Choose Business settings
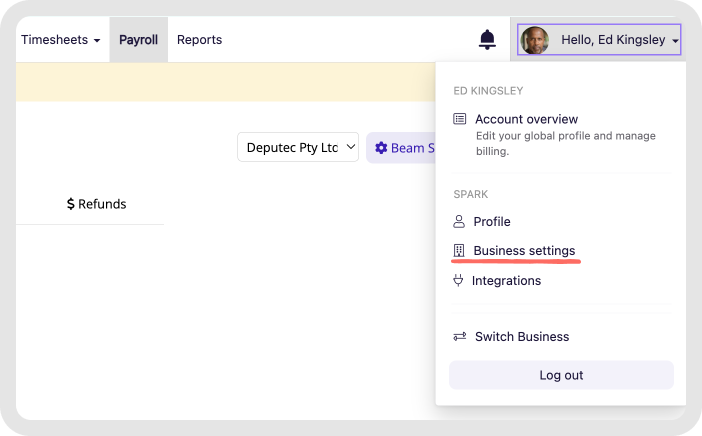Screen dimensions: 702x436 524,251
